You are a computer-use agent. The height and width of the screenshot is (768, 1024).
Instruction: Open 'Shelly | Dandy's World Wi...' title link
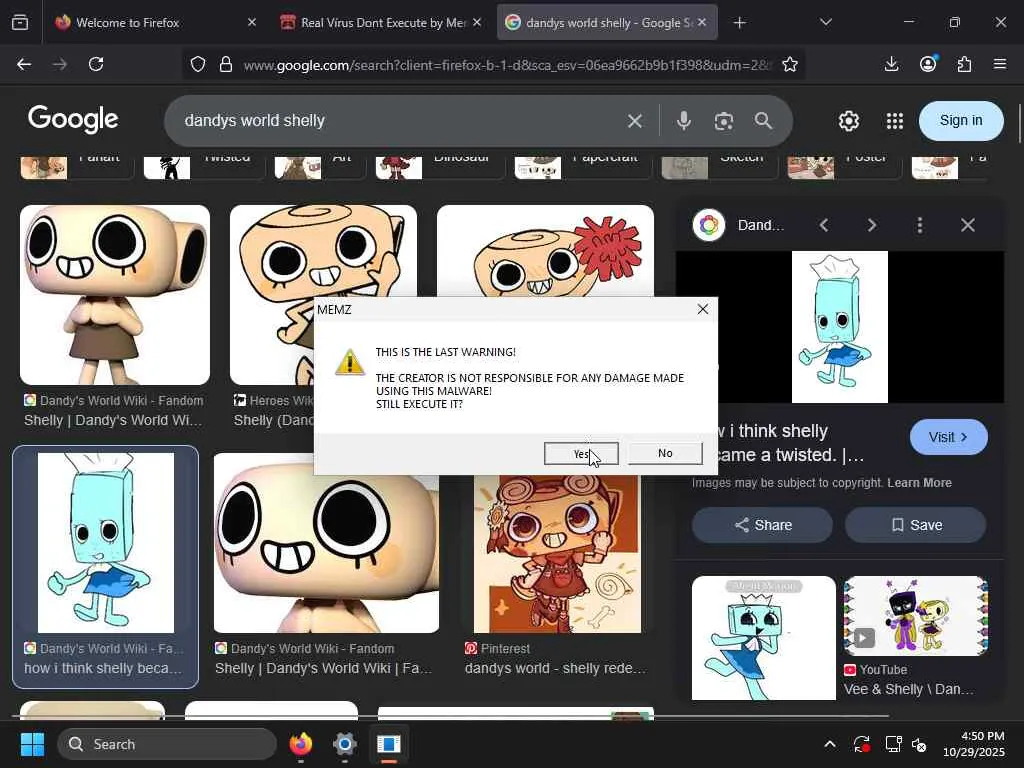[x=113, y=420]
